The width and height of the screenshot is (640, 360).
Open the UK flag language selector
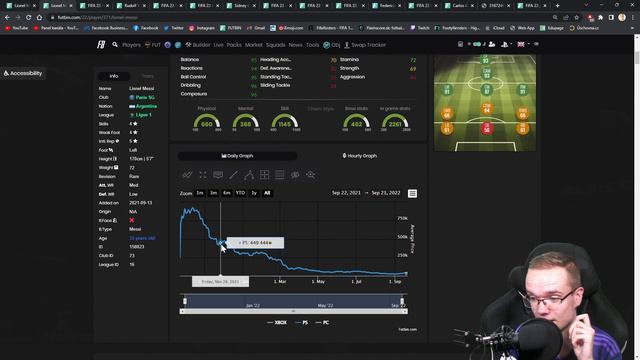(521, 44)
